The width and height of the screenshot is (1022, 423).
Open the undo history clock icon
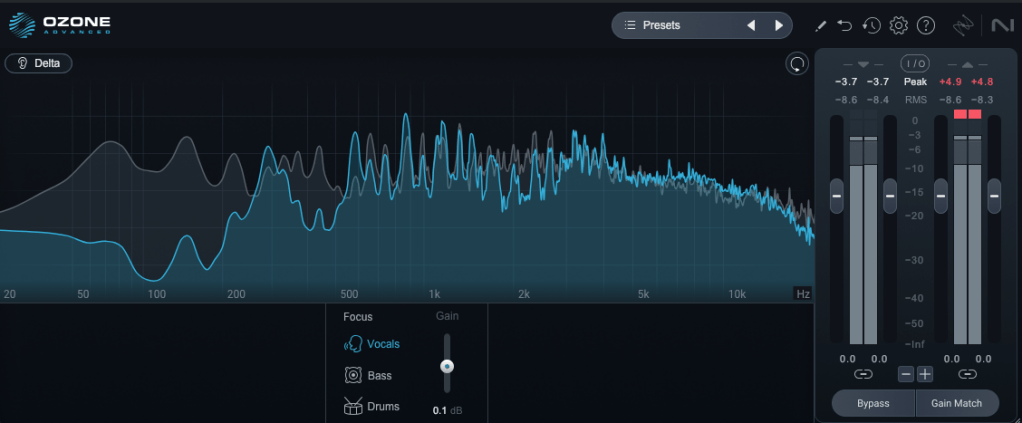(x=871, y=25)
